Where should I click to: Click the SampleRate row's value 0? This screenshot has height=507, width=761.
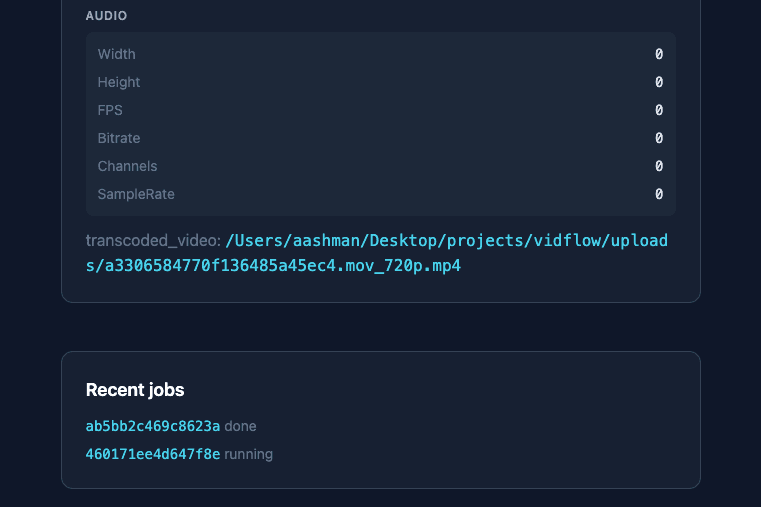coord(659,194)
